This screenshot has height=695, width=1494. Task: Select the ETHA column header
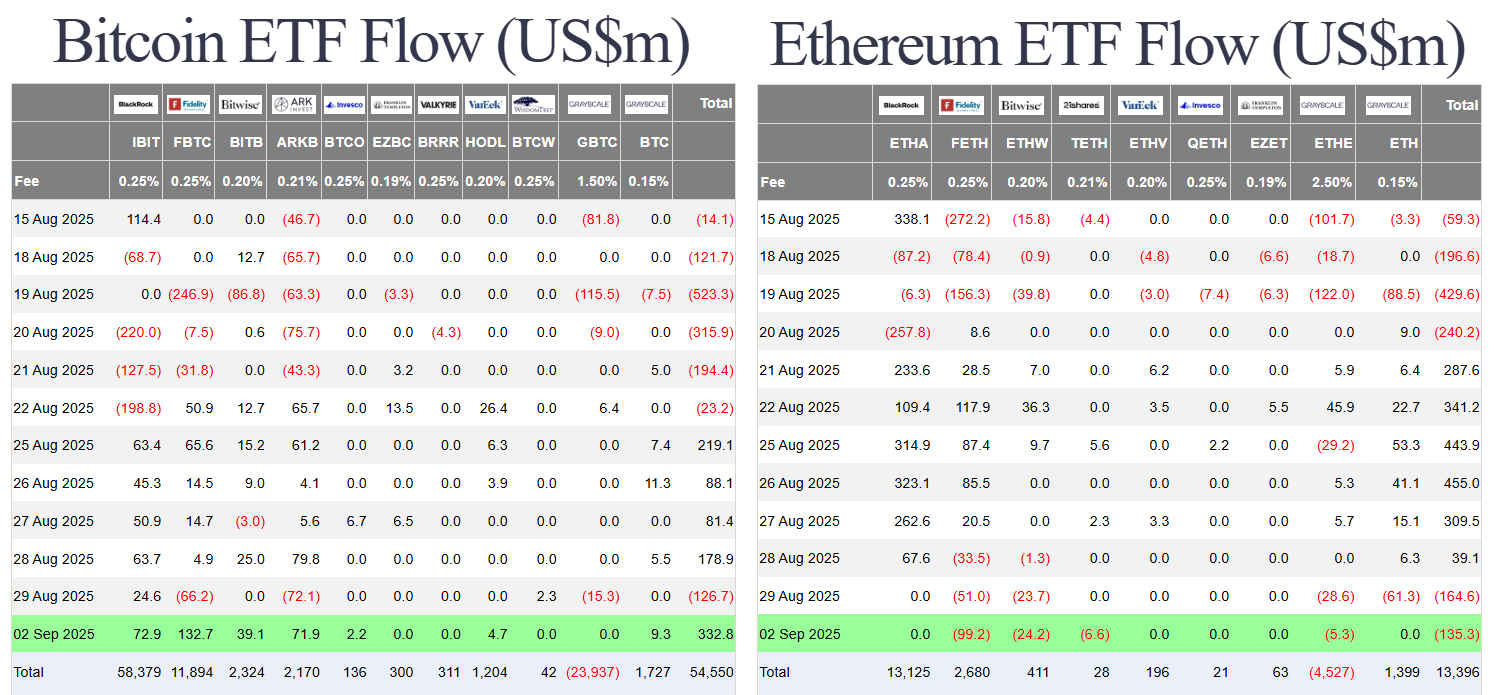909,143
